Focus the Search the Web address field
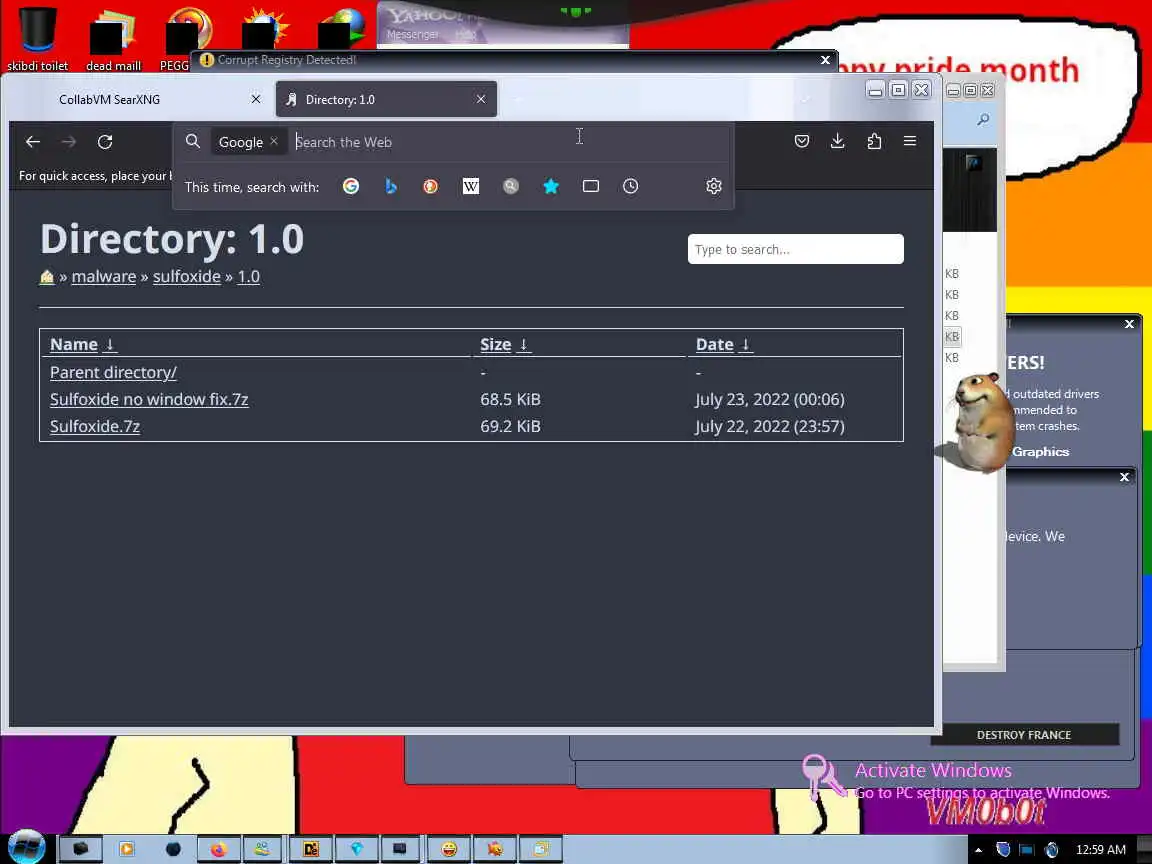1152x864 pixels. point(507,142)
